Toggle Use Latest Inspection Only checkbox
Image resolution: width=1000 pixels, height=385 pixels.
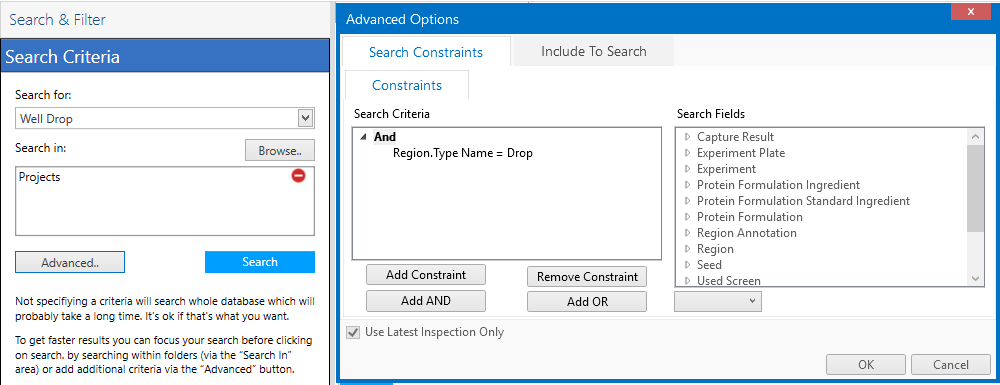pyautogui.click(x=351, y=332)
